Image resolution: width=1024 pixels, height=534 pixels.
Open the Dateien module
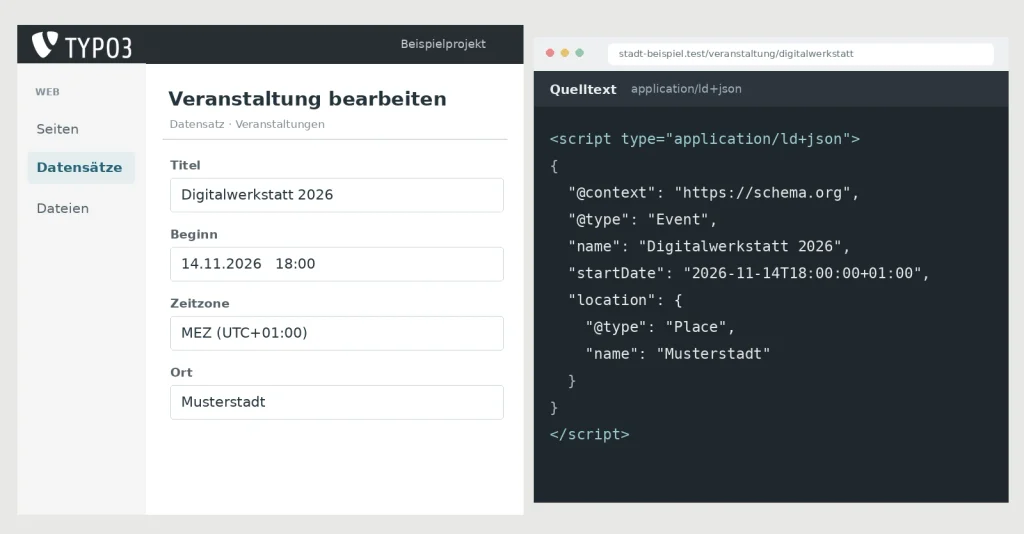coord(63,208)
